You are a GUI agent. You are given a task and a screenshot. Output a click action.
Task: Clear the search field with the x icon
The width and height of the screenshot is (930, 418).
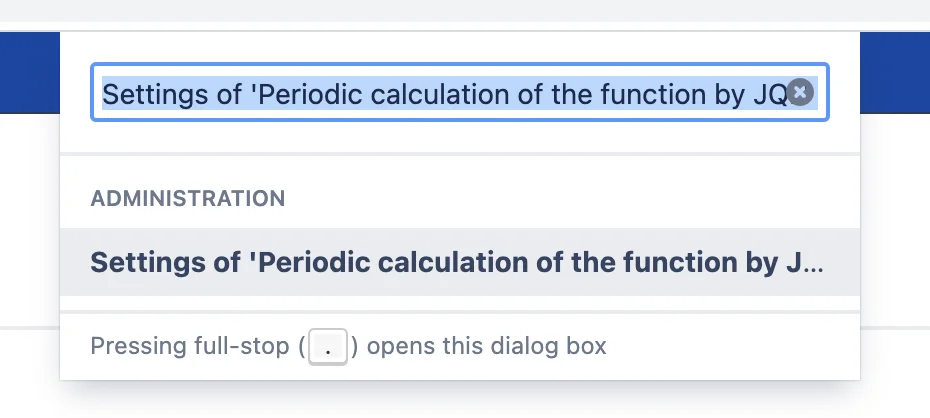click(800, 92)
